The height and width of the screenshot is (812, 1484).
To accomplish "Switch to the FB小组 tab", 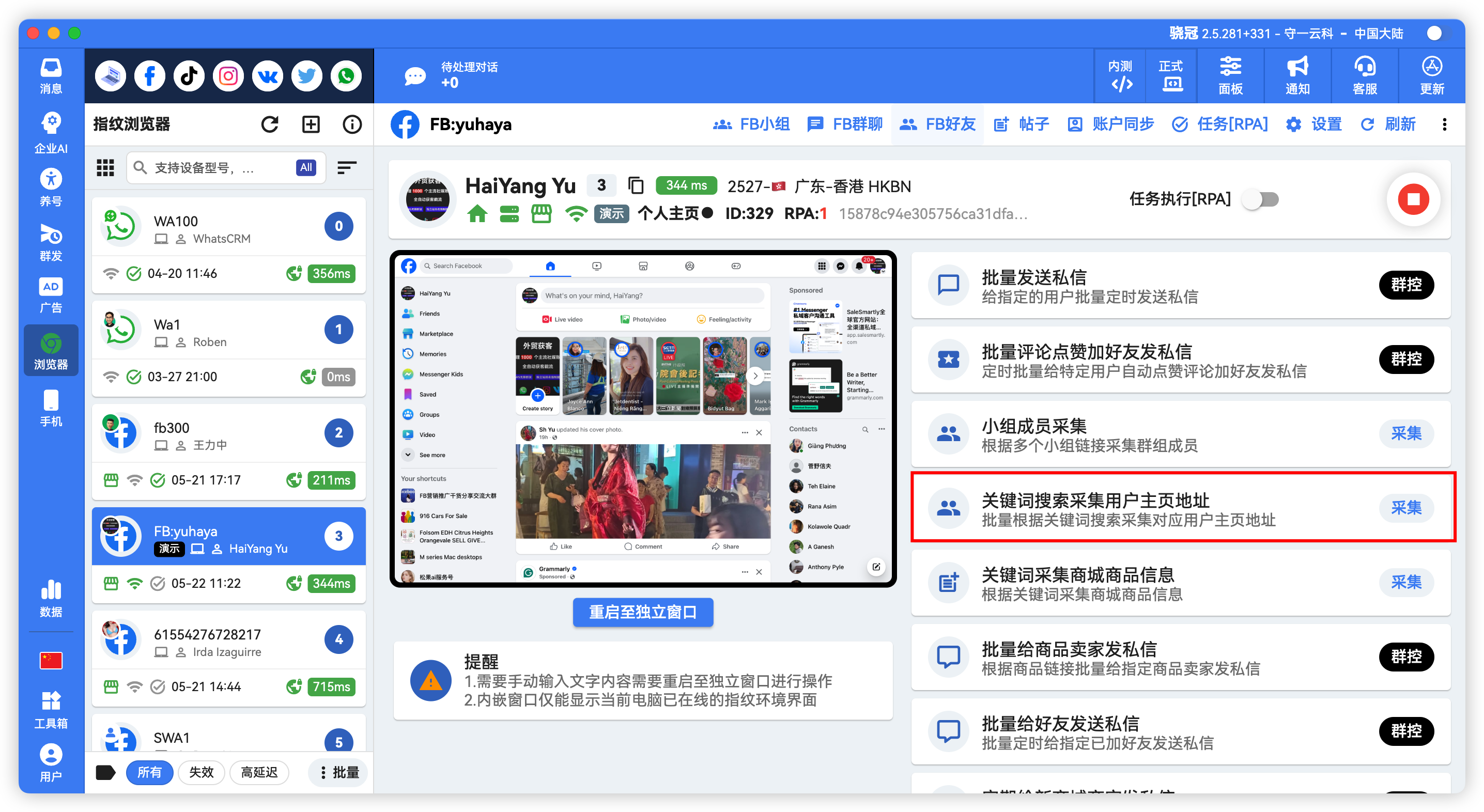I will (753, 124).
